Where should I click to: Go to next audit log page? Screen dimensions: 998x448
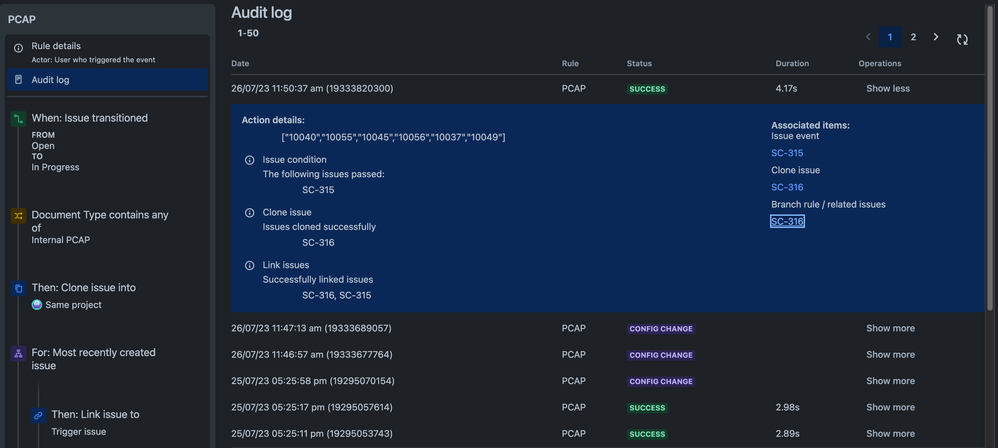coord(936,37)
